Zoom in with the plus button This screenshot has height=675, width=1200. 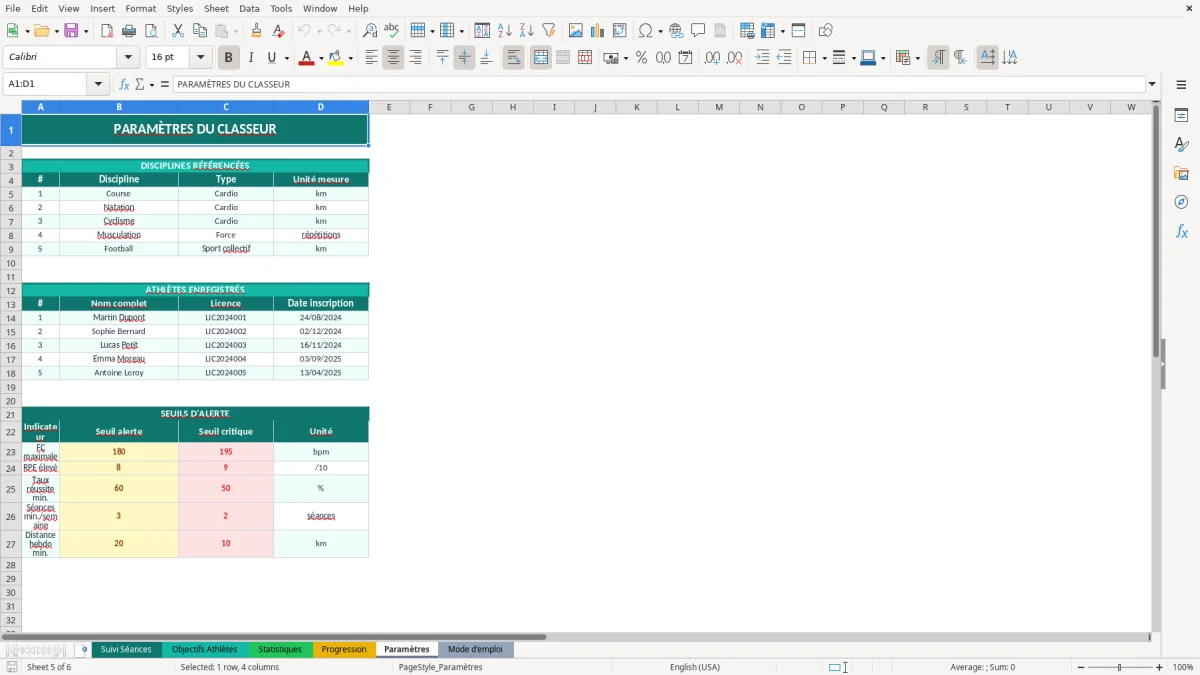tap(1159, 667)
